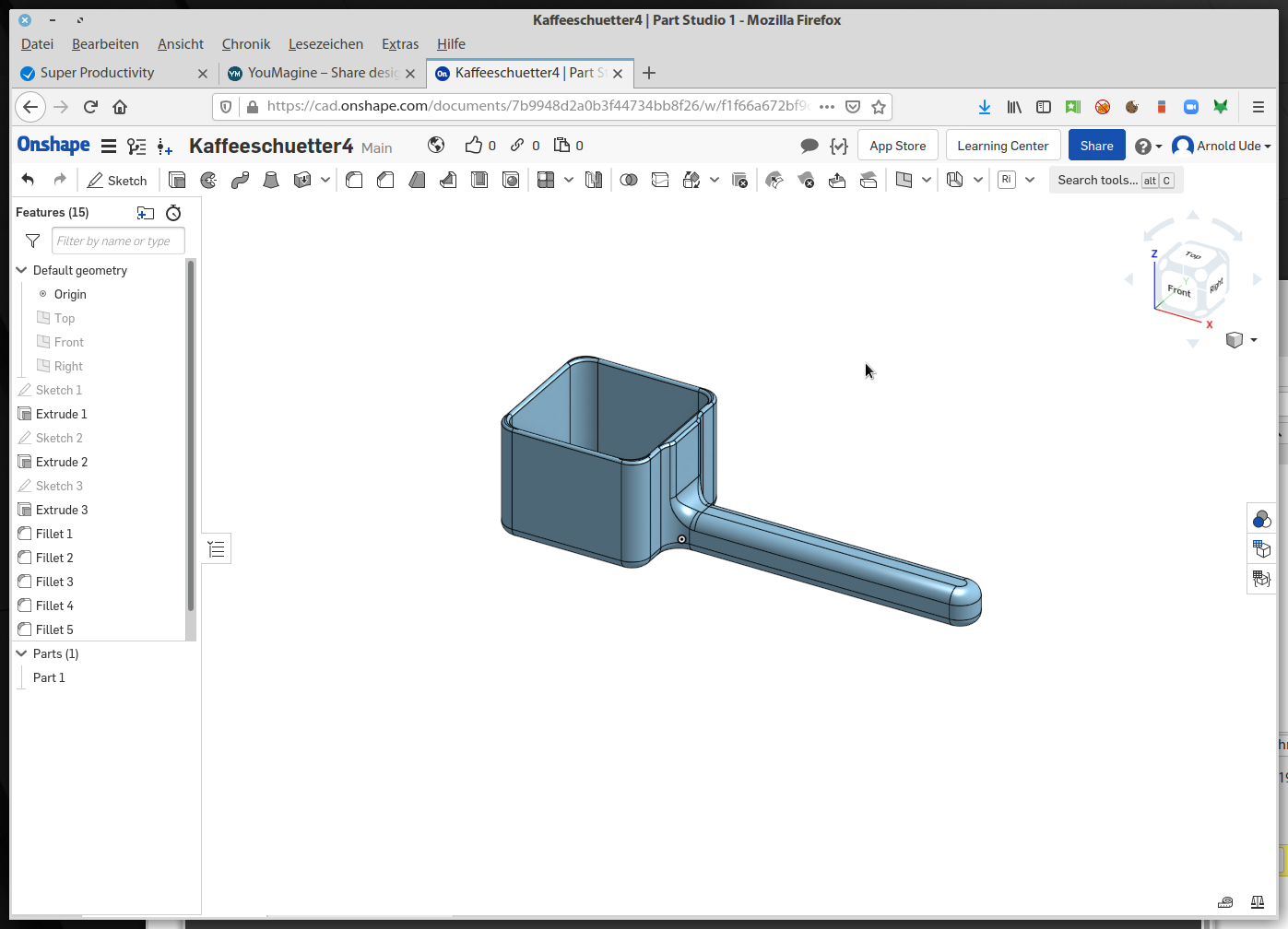
Task: Toggle the feature list panel button
Action: 217,549
